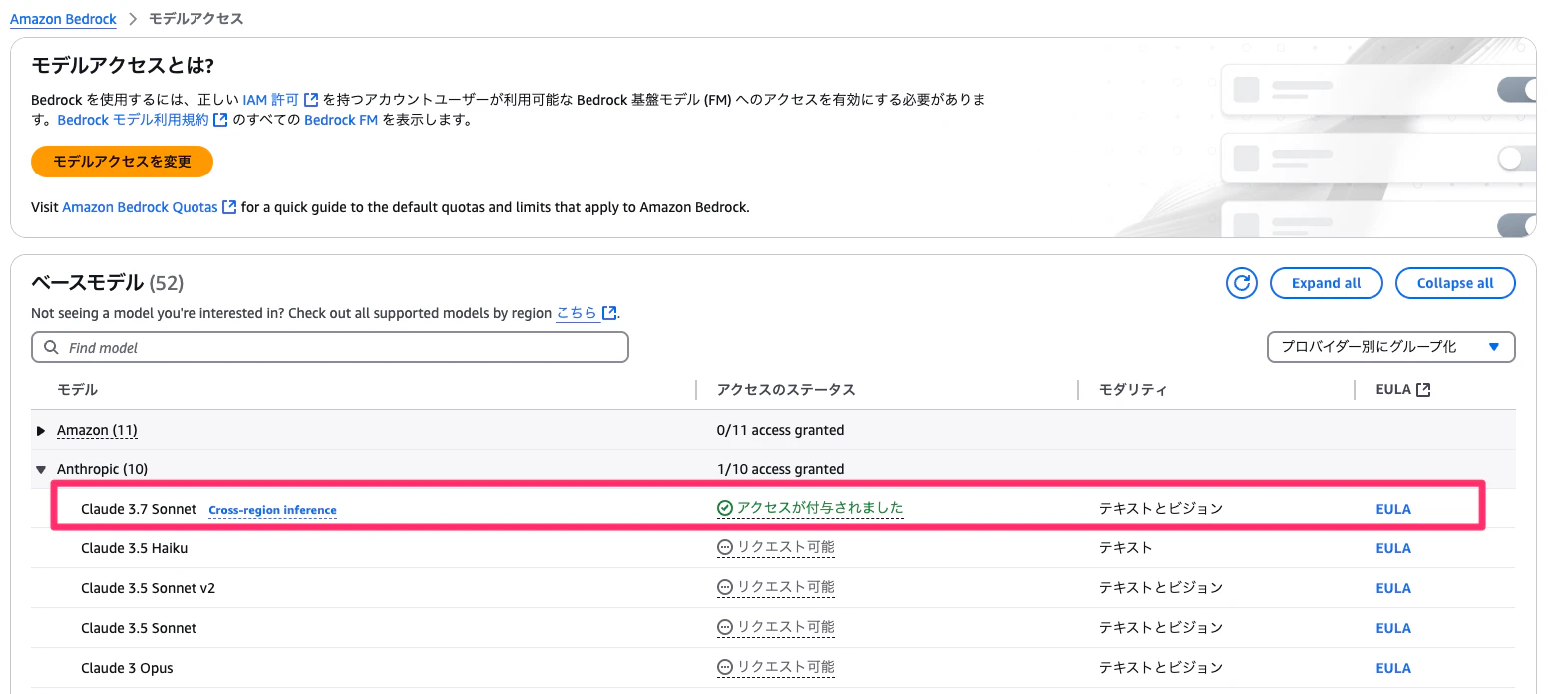The image size is (1568, 694).
Task: Click リクエスト可能 status for Claude 3 Opus
Action: point(786,667)
